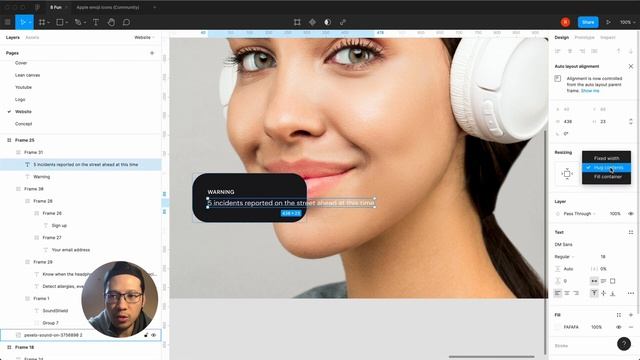Select the Move tool
640x360 pixels.
coord(22,22)
